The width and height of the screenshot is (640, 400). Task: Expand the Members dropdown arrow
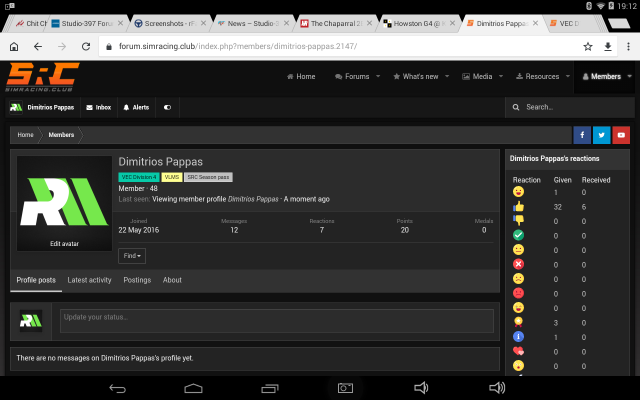coord(629,76)
